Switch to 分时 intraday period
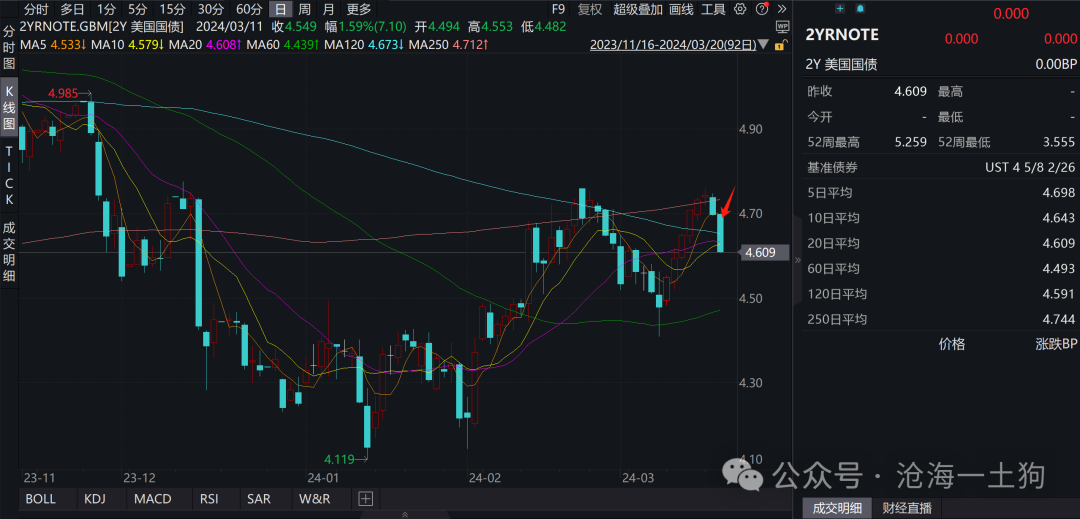 point(36,10)
